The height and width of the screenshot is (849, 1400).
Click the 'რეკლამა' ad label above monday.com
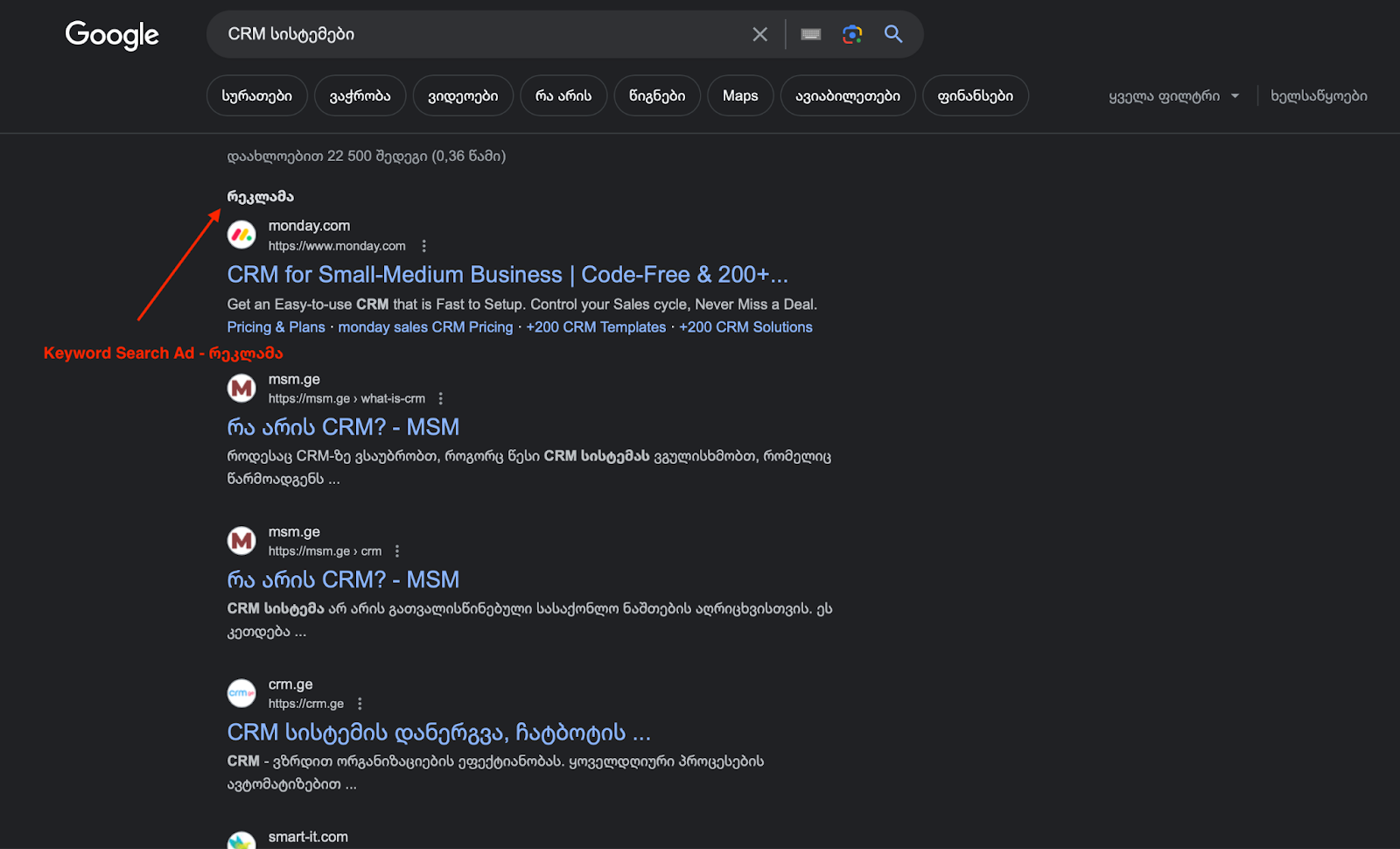pyautogui.click(x=260, y=196)
